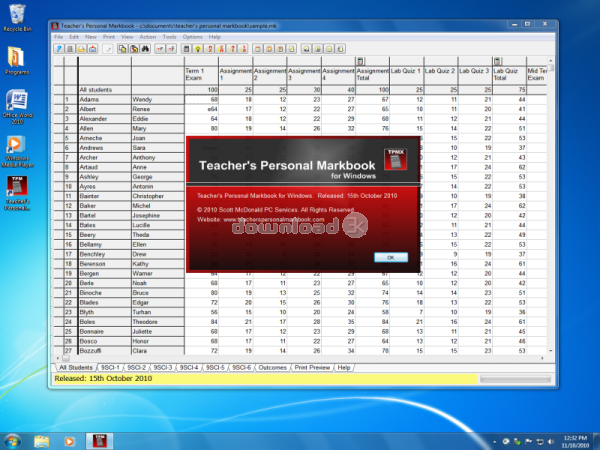600x450 pixels.
Task: Open Windows Explorer from the taskbar
Action: coord(41,441)
